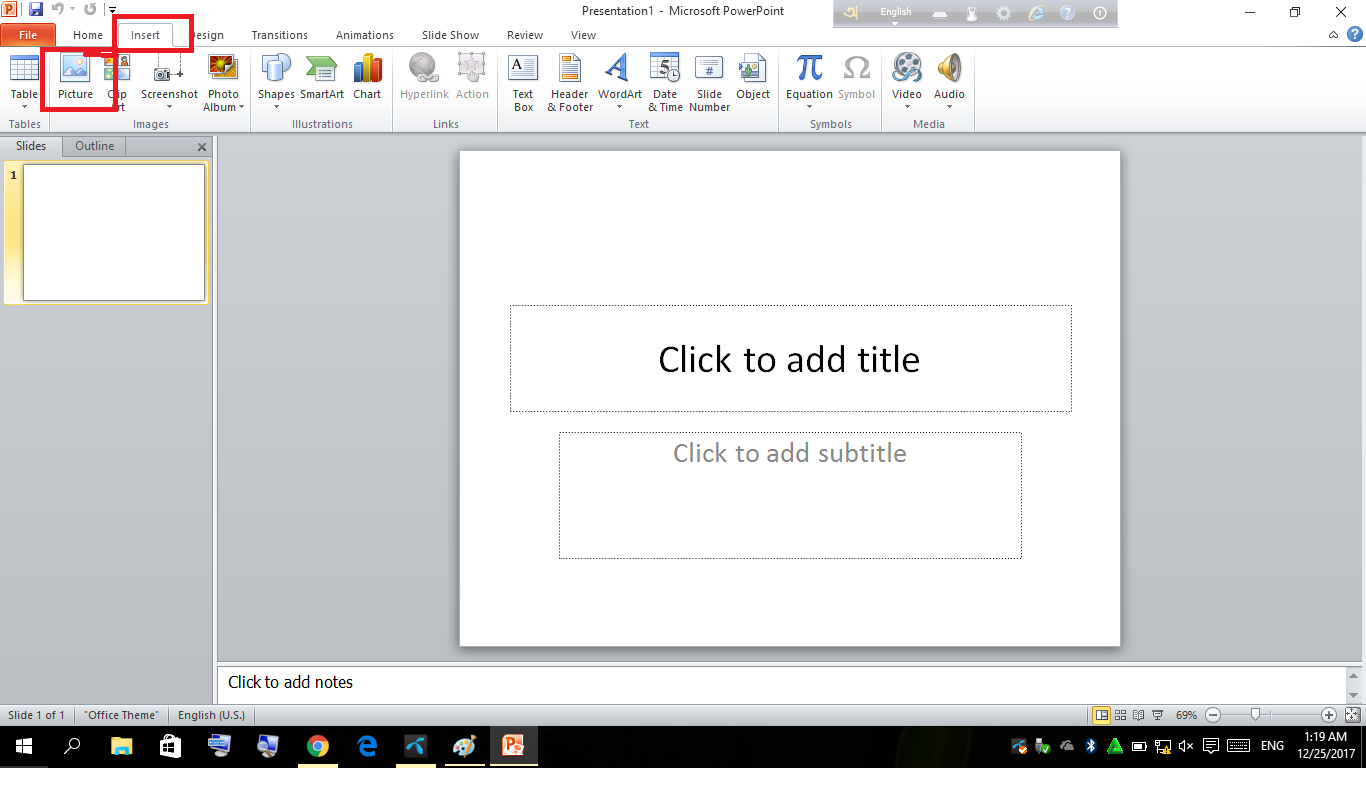Expand the Shapes gallery dropdown
This screenshot has width=1366, height=795.
click(276, 107)
